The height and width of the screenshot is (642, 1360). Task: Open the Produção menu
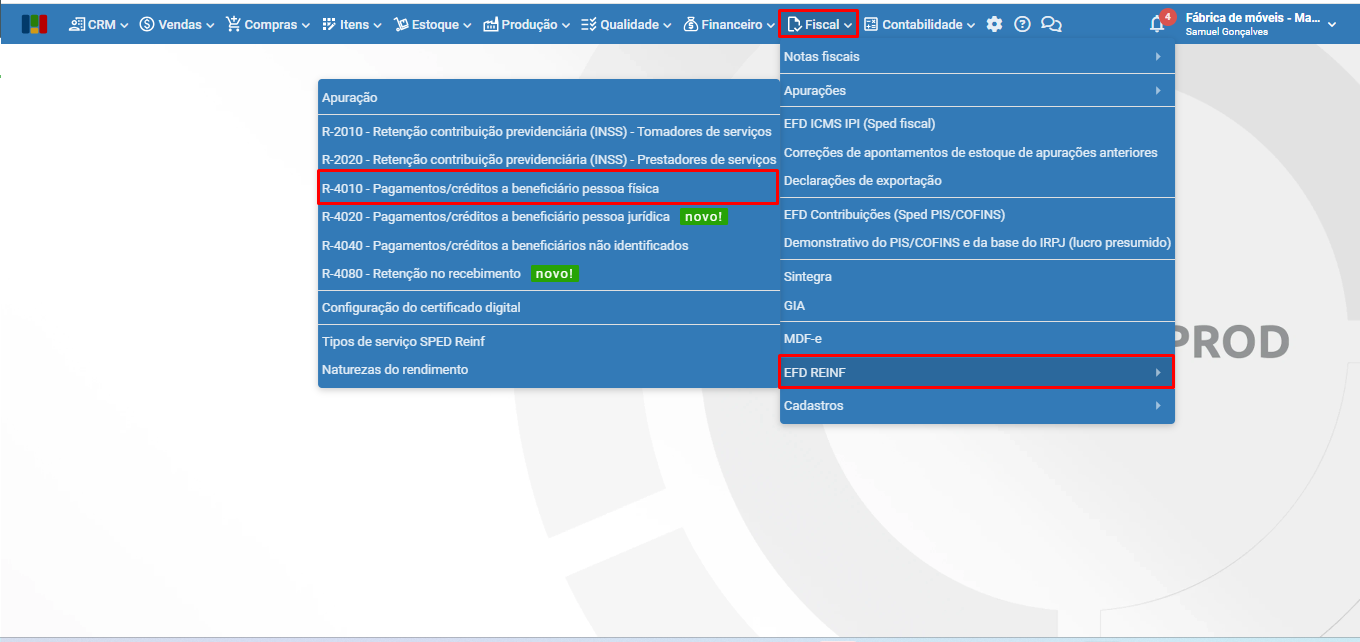tap(526, 24)
